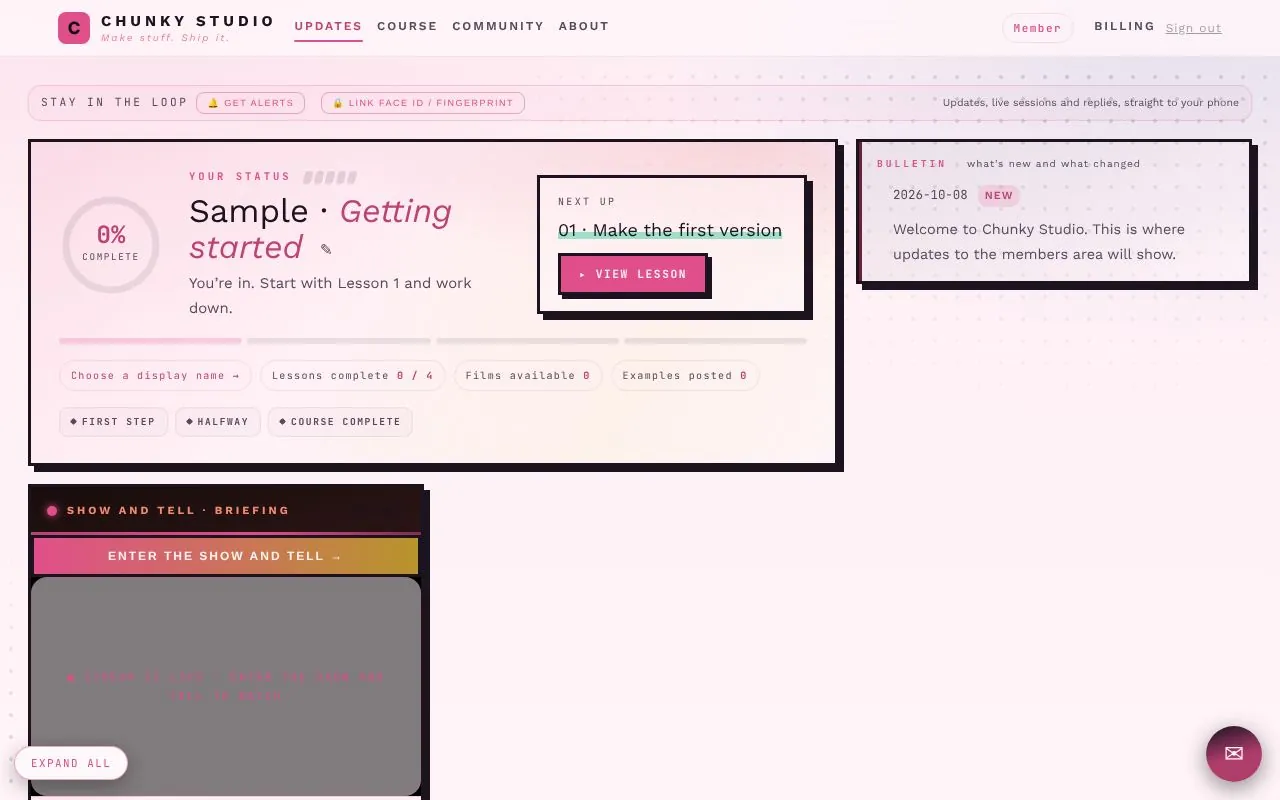Image resolution: width=1280 pixels, height=800 pixels.
Task: Open the Community nav tab
Action: 498,26
